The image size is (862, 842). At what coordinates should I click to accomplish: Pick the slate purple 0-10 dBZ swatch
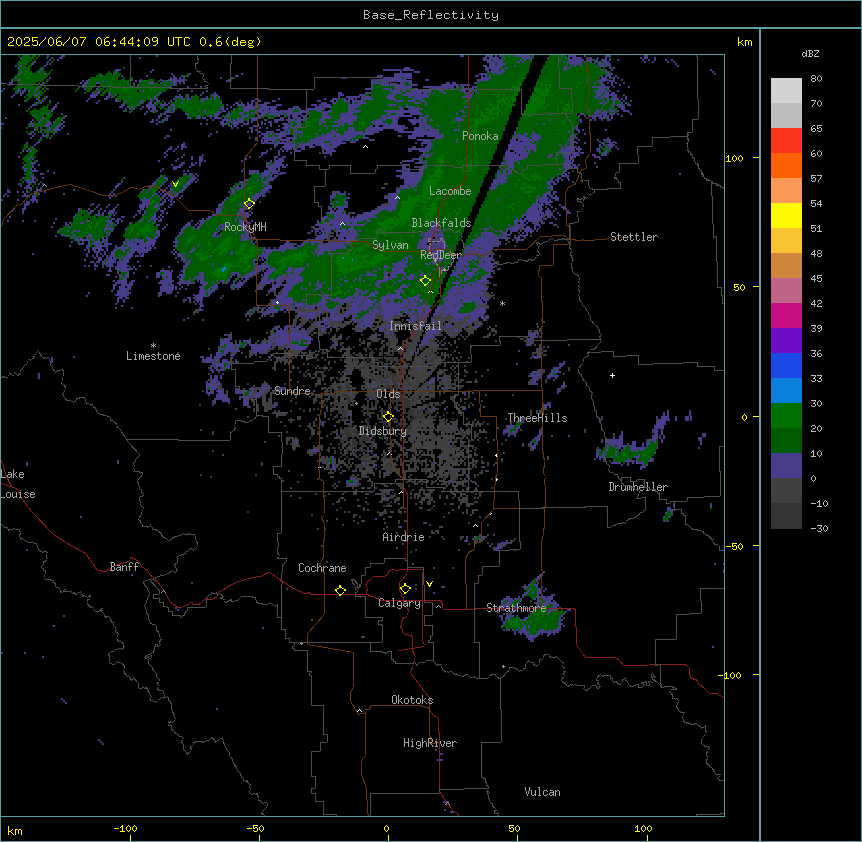(786, 466)
